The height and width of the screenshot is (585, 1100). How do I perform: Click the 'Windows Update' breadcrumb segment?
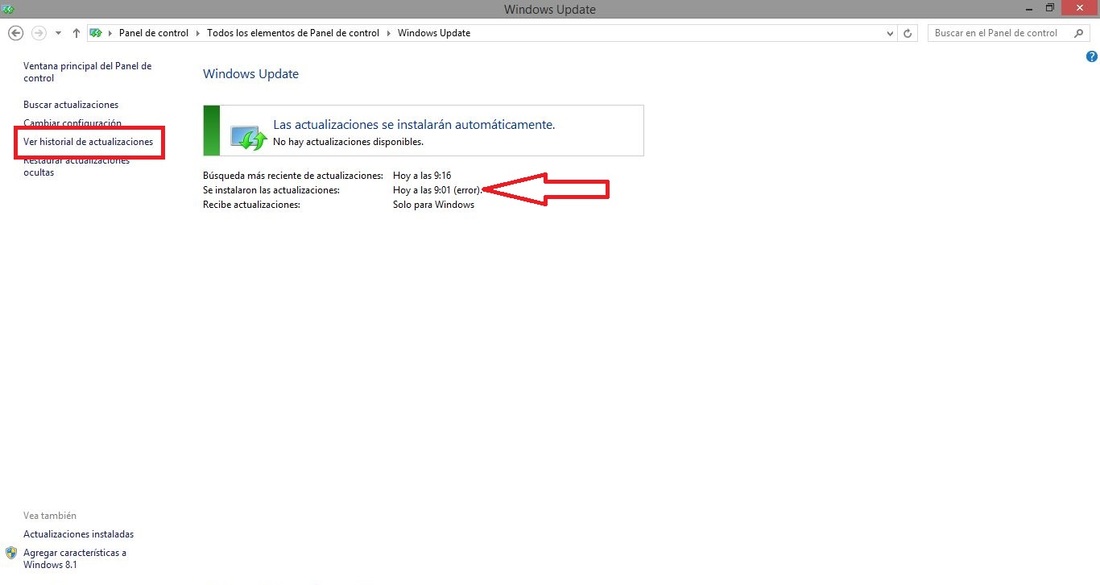[x=434, y=33]
